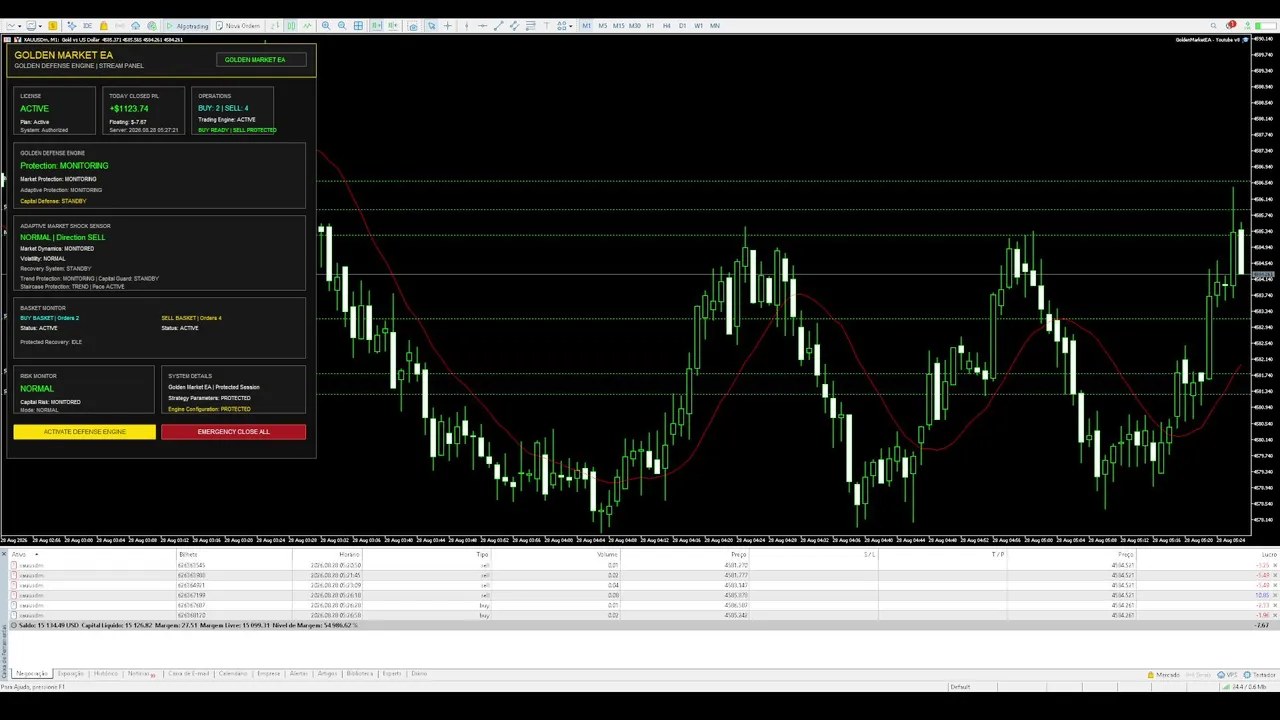
Task: Click the zoom out magnifier icon
Action: 342,26
